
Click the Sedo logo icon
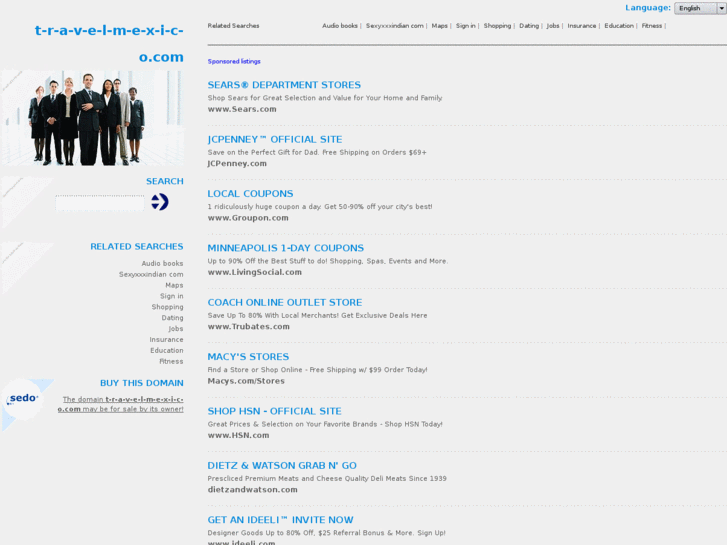(23, 398)
